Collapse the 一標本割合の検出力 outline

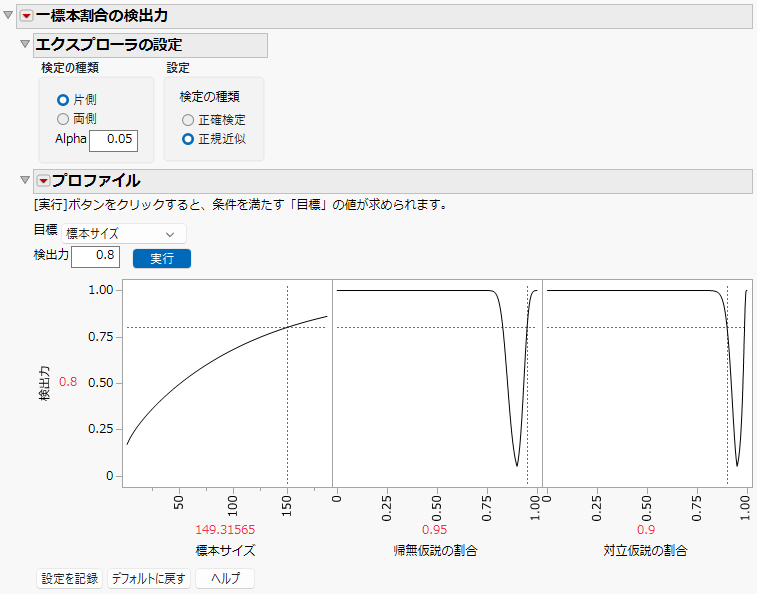coord(8,15)
